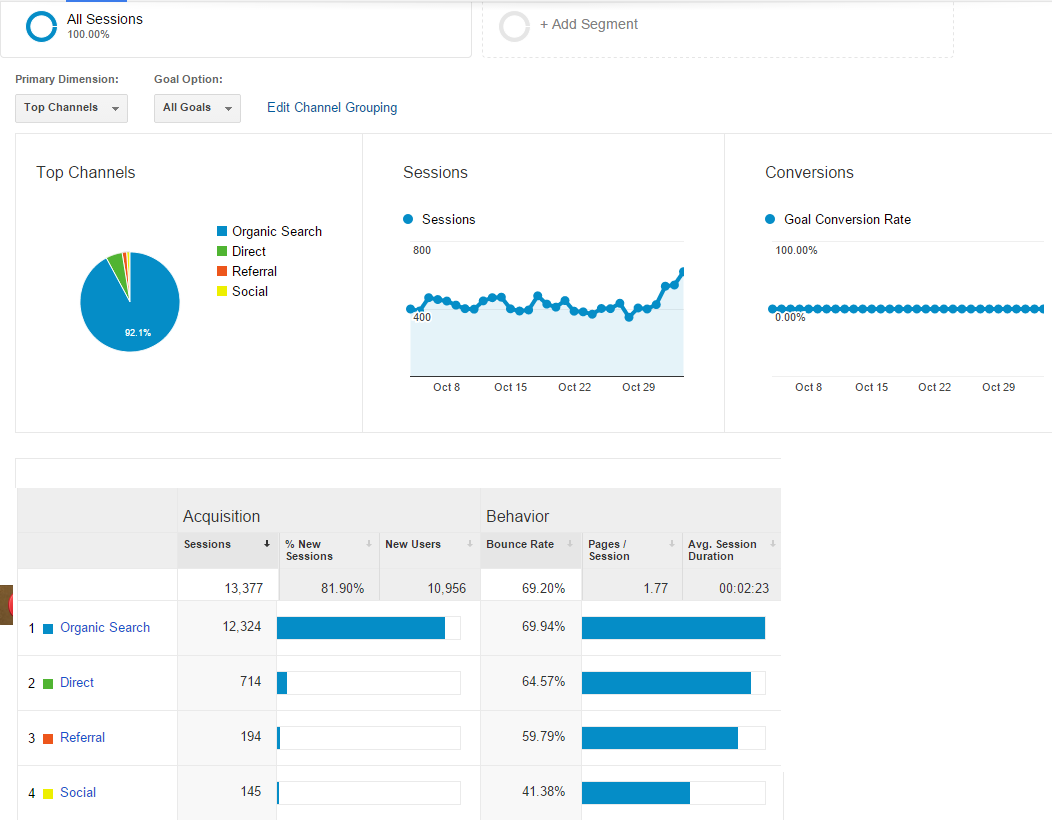This screenshot has width=1052, height=820.
Task: Click the Sessions column sort arrow
Action: pyautogui.click(x=266, y=544)
